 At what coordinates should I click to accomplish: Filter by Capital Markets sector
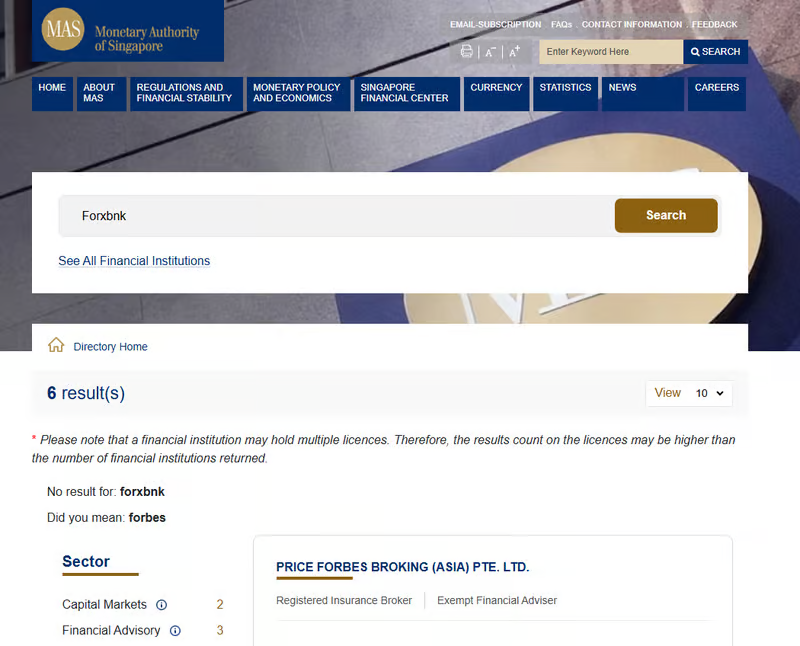click(104, 605)
